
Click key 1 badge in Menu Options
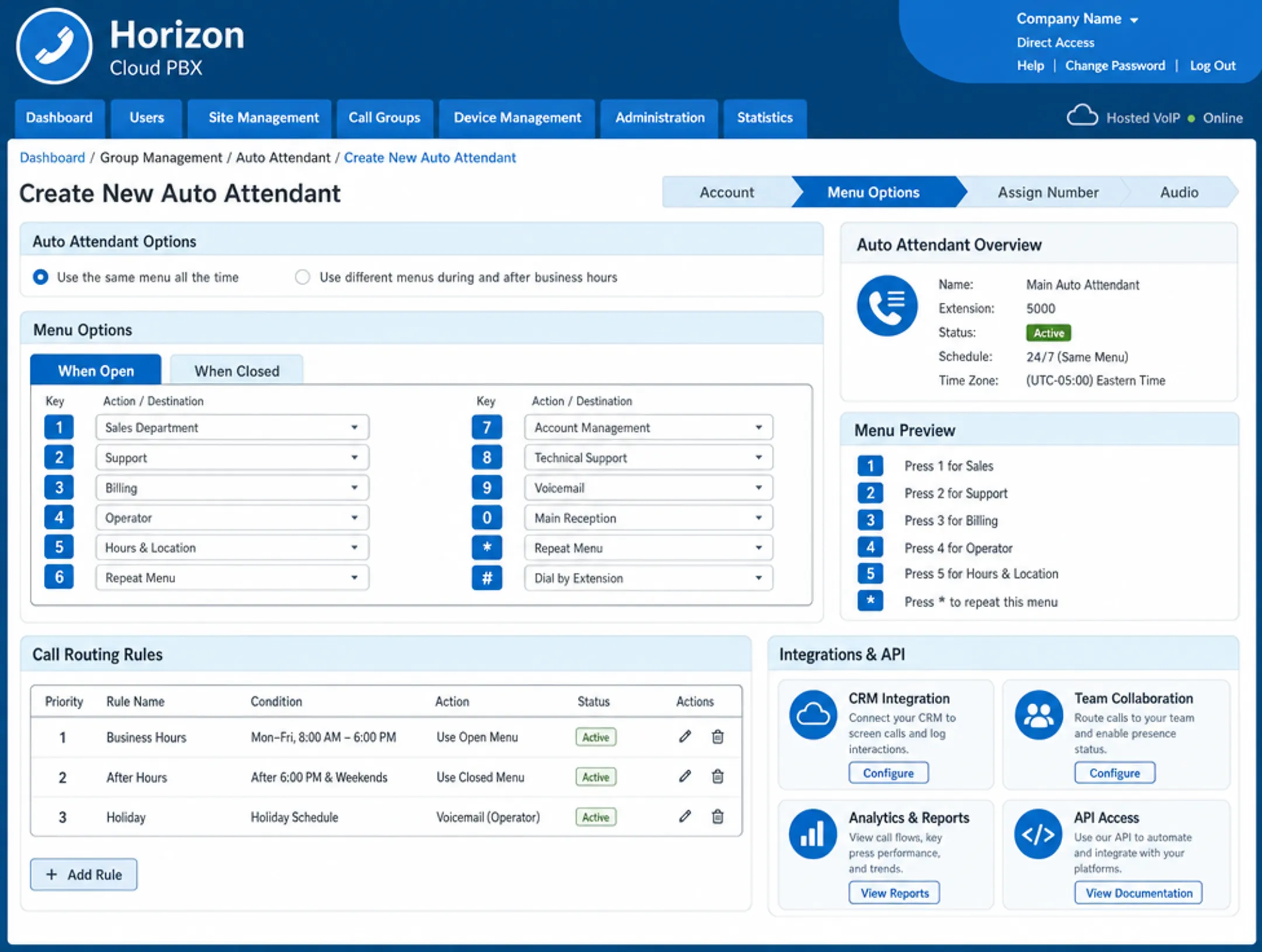pos(59,427)
